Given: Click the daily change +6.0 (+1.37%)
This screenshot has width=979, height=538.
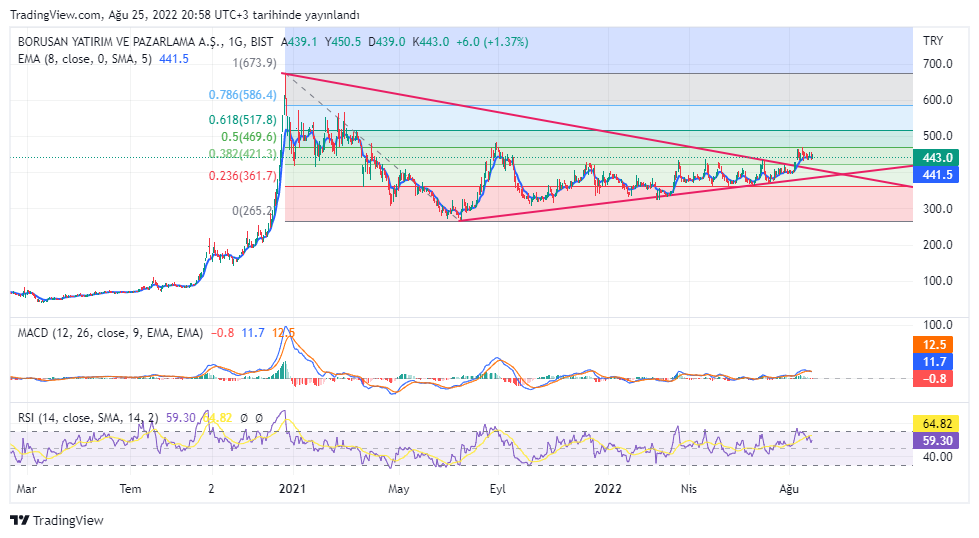Looking at the screenshot, I should (493, 42).
